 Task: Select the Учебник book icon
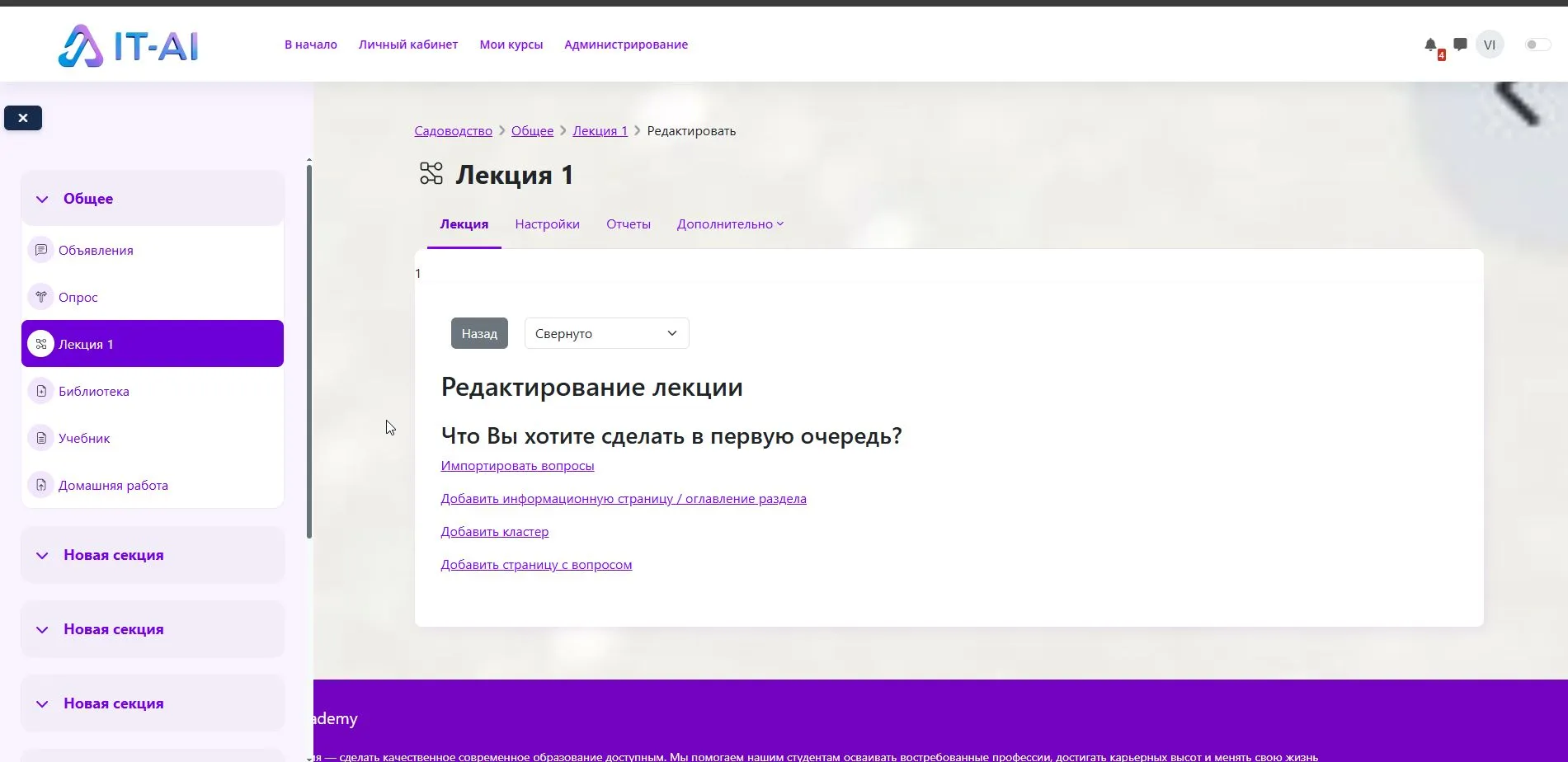pos(41,438)
